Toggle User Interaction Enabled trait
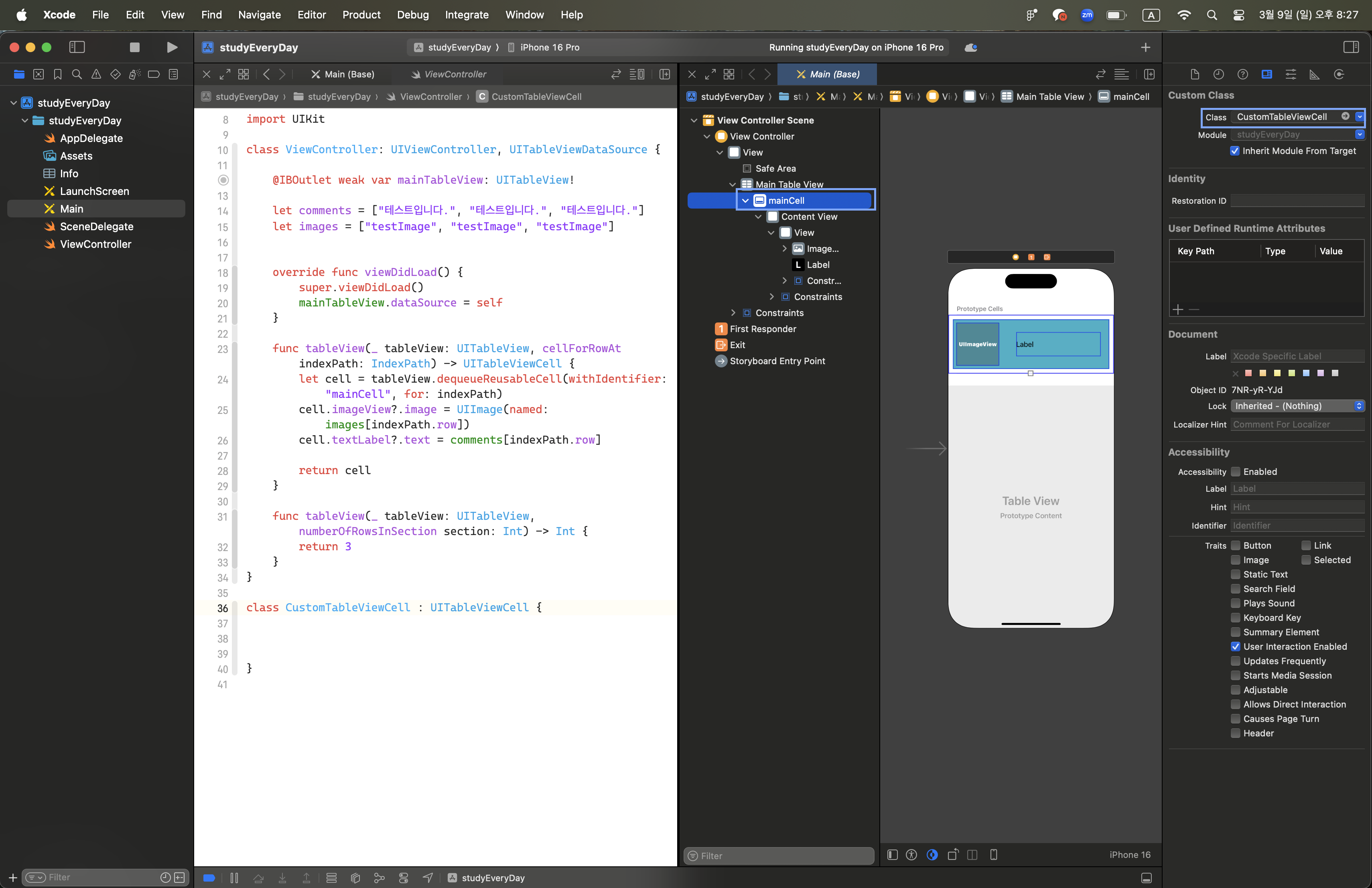 pyautogui.click(x=1235, y=647)
